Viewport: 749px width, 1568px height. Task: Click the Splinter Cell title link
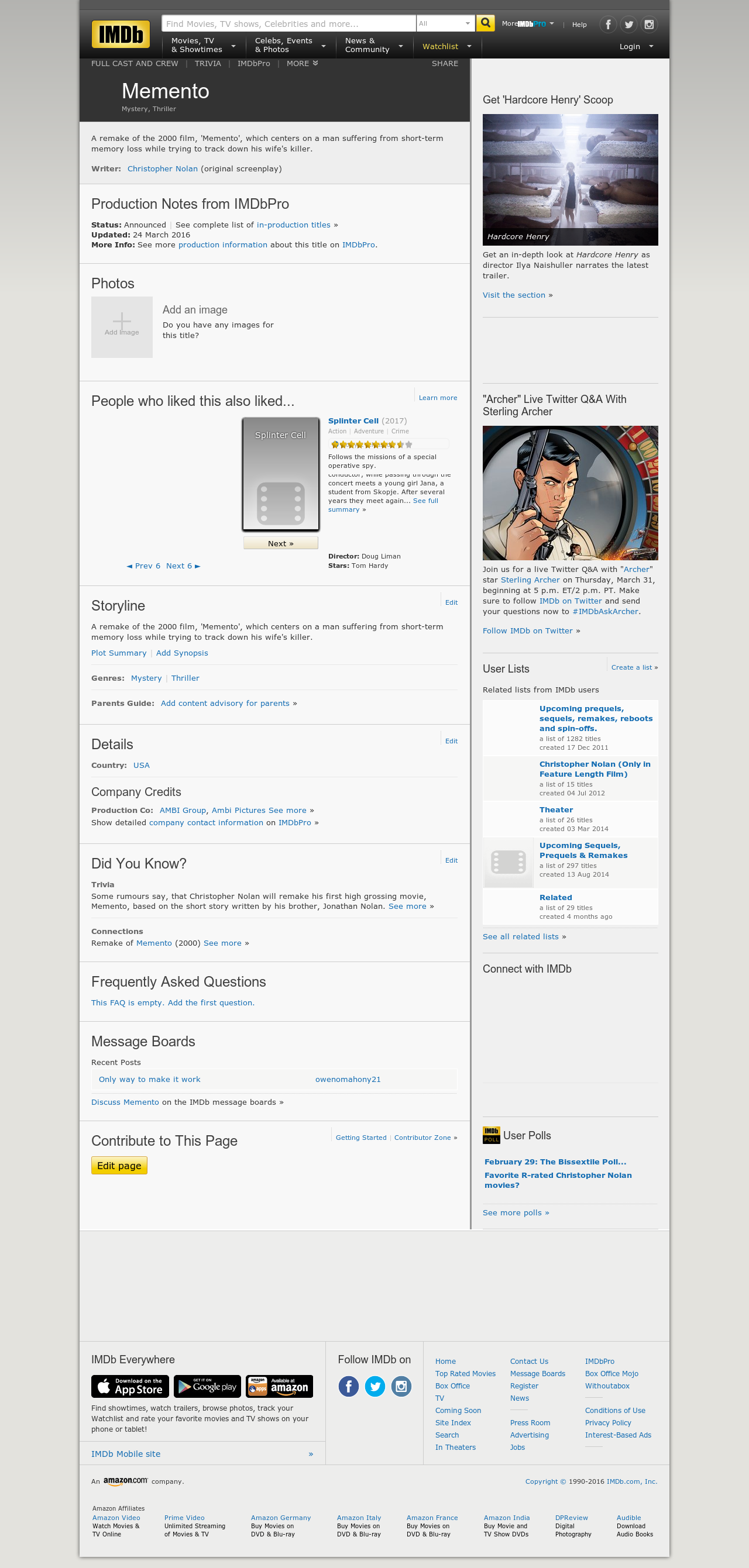[x=353, y=421]
